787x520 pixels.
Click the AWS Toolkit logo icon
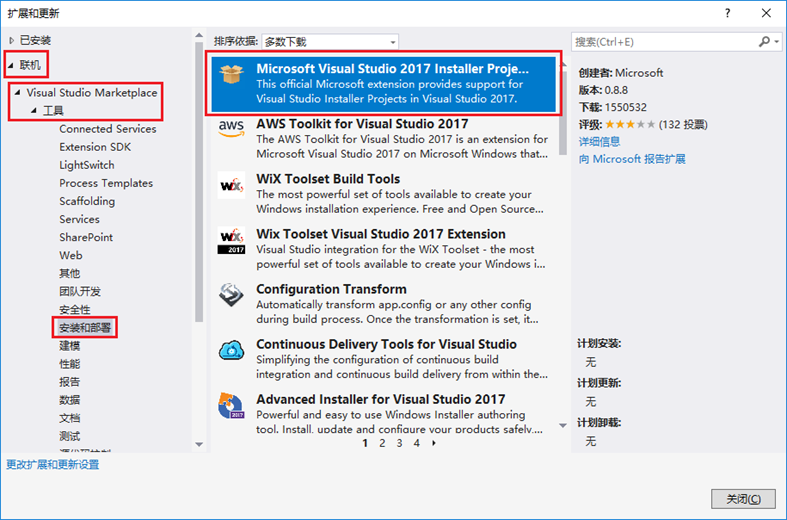click(x=231, y=128)
